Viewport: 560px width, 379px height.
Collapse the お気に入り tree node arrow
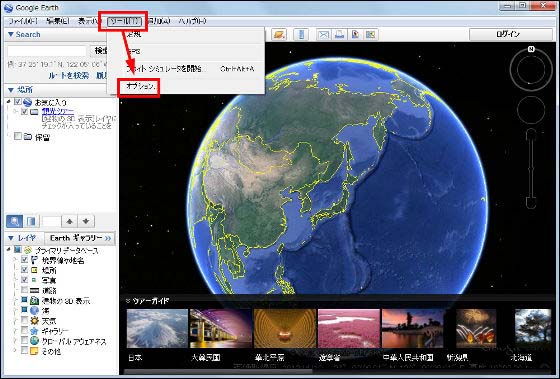tap(9, 102)
